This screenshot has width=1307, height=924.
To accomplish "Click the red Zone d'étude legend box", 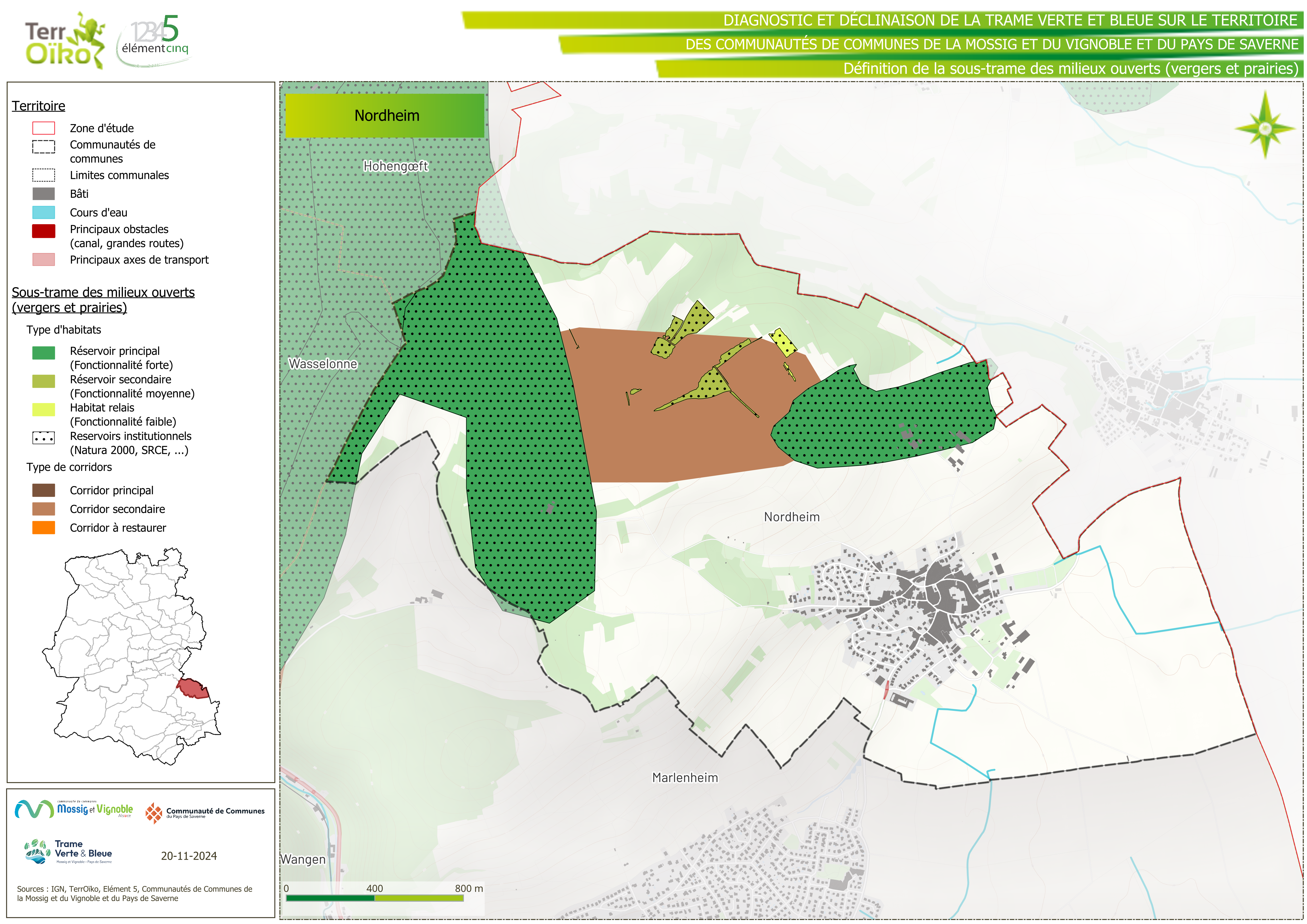I will 44,128.
